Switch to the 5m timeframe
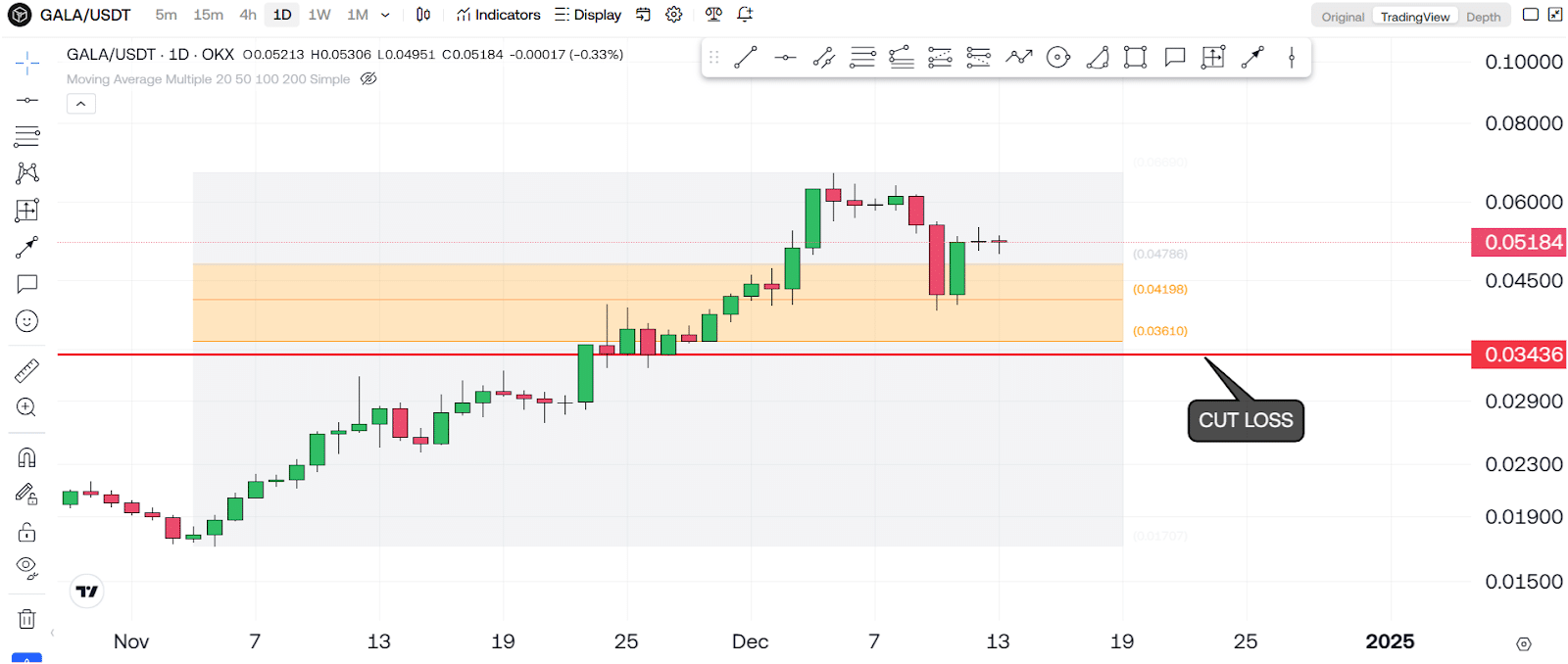This screenshot has width=1568, height=664. tap(167, 15)
